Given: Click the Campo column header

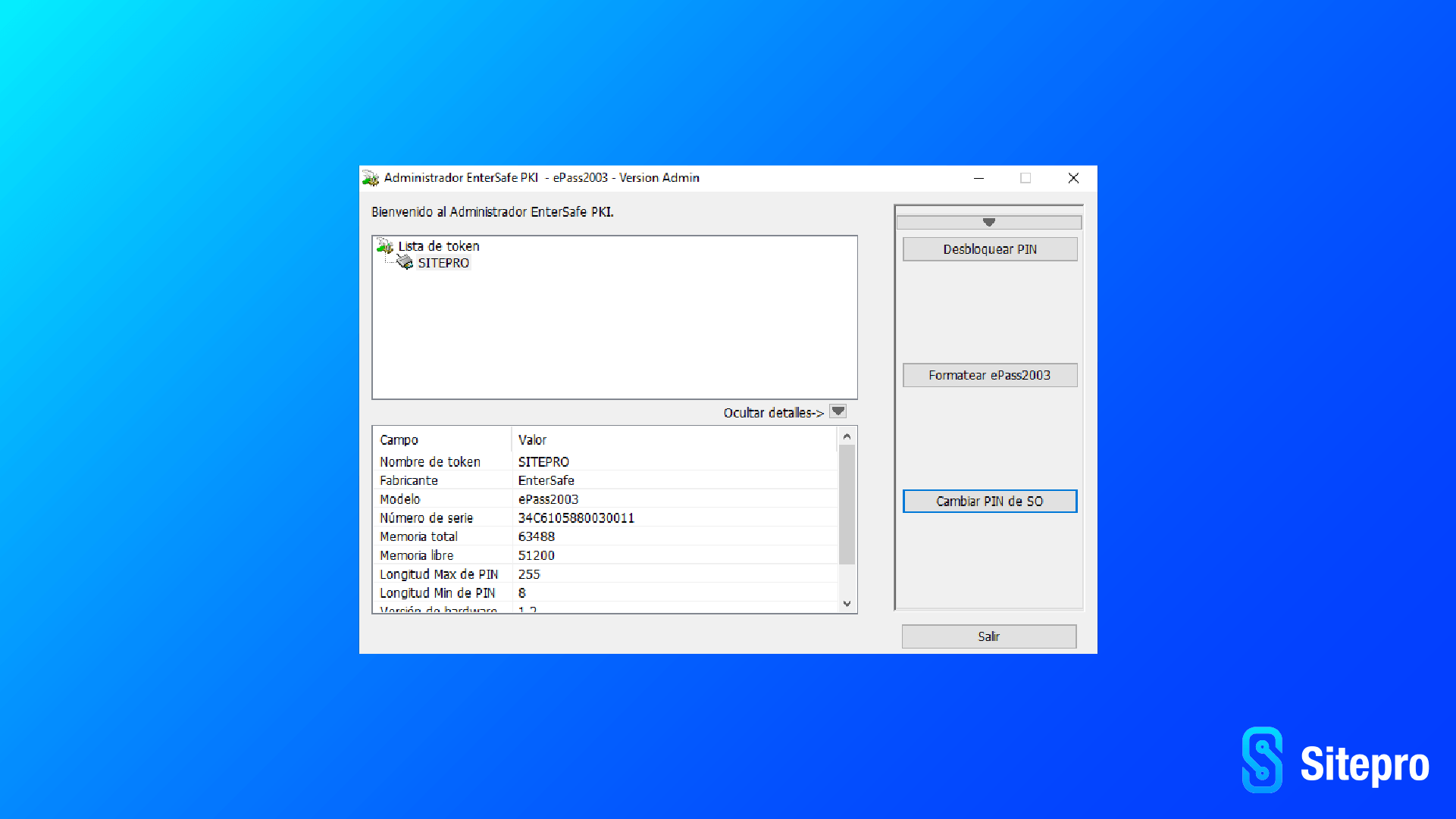Looking at the screenshot, I should pos(443,439).
